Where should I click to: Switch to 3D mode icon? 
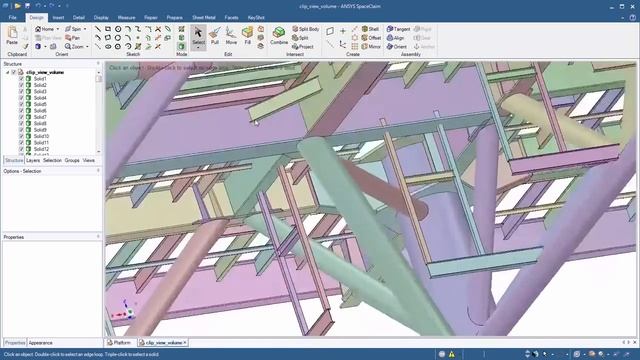pyautogui.click(x=182, y=47)
